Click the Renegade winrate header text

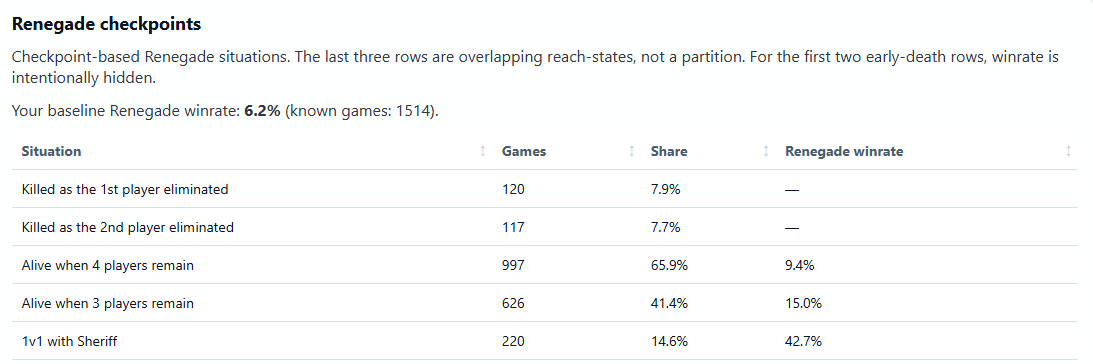[x=843, y=151]
